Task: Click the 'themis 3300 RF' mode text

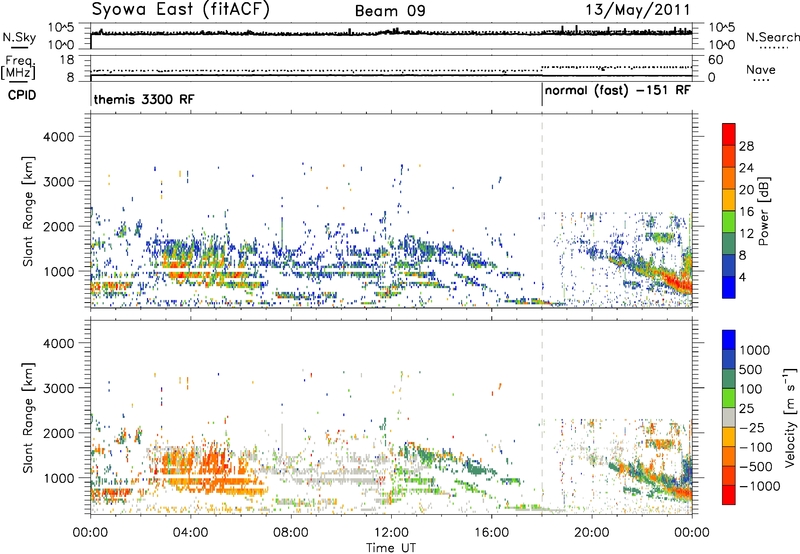Action: click(x=144, y=99)
